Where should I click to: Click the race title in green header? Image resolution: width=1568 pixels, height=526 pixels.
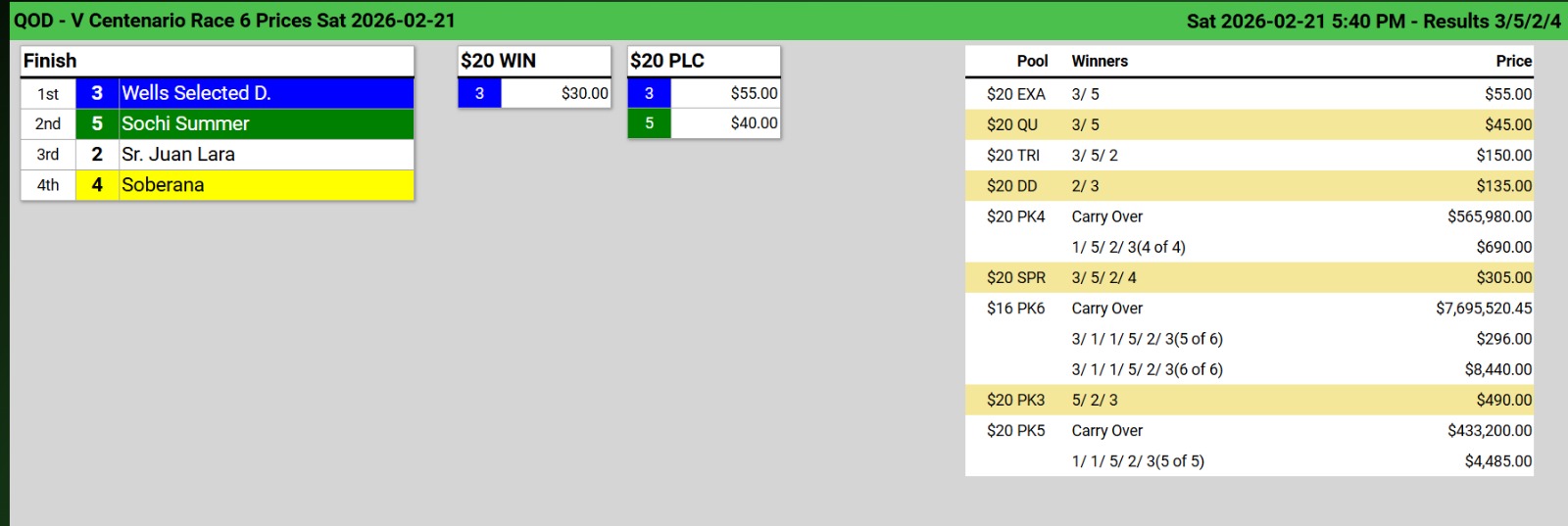234,21
